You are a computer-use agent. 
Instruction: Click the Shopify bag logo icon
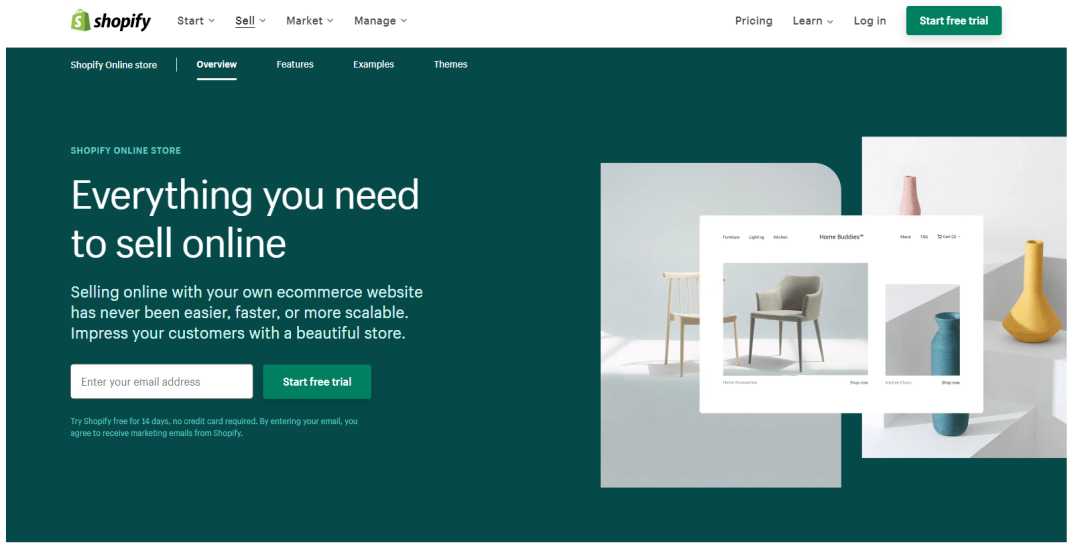click(81, 21)
